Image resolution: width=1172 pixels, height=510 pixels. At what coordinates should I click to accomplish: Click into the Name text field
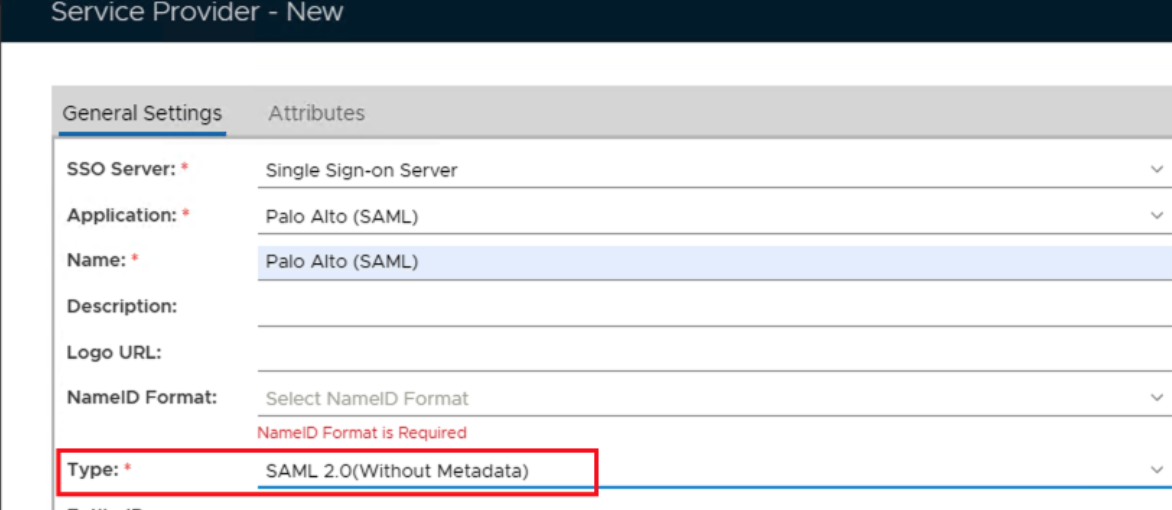[700, 262]
